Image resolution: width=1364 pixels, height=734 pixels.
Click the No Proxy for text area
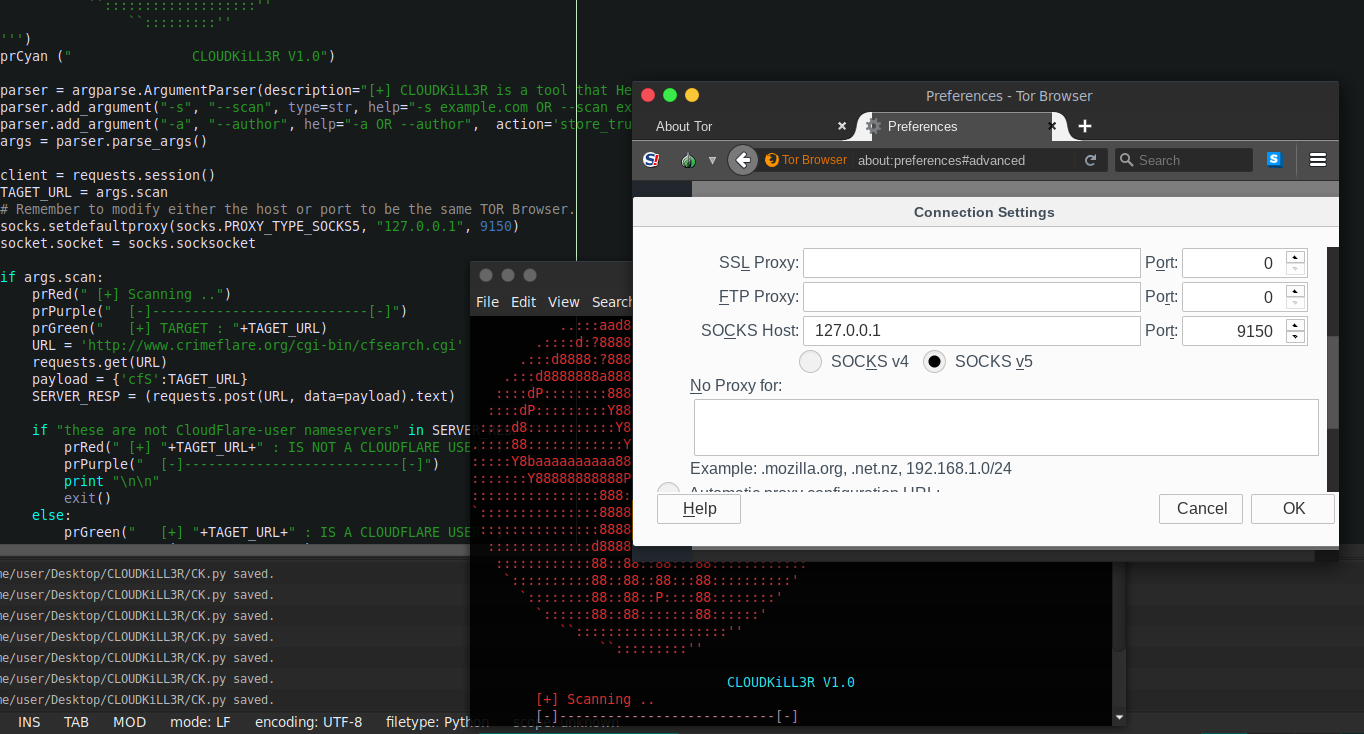[x=1006, y=427]
